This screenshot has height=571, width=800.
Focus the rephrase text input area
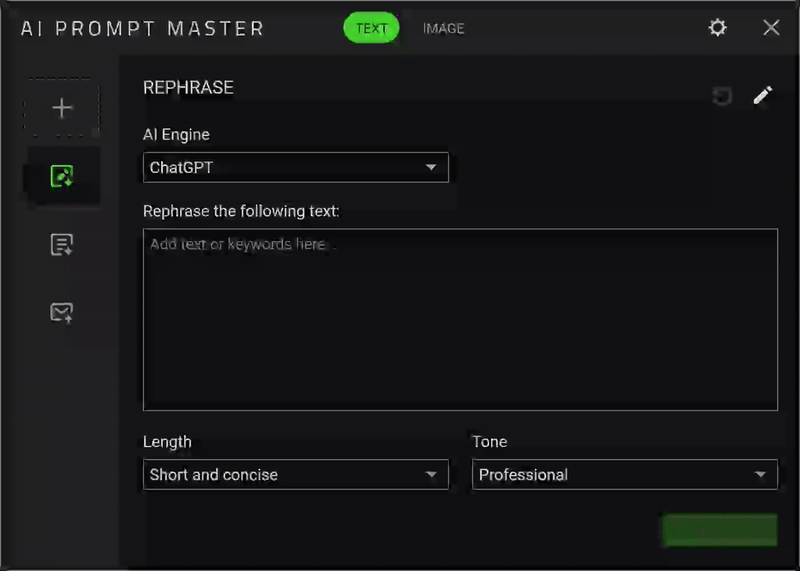pyautogui.click(x=461, y=319)
